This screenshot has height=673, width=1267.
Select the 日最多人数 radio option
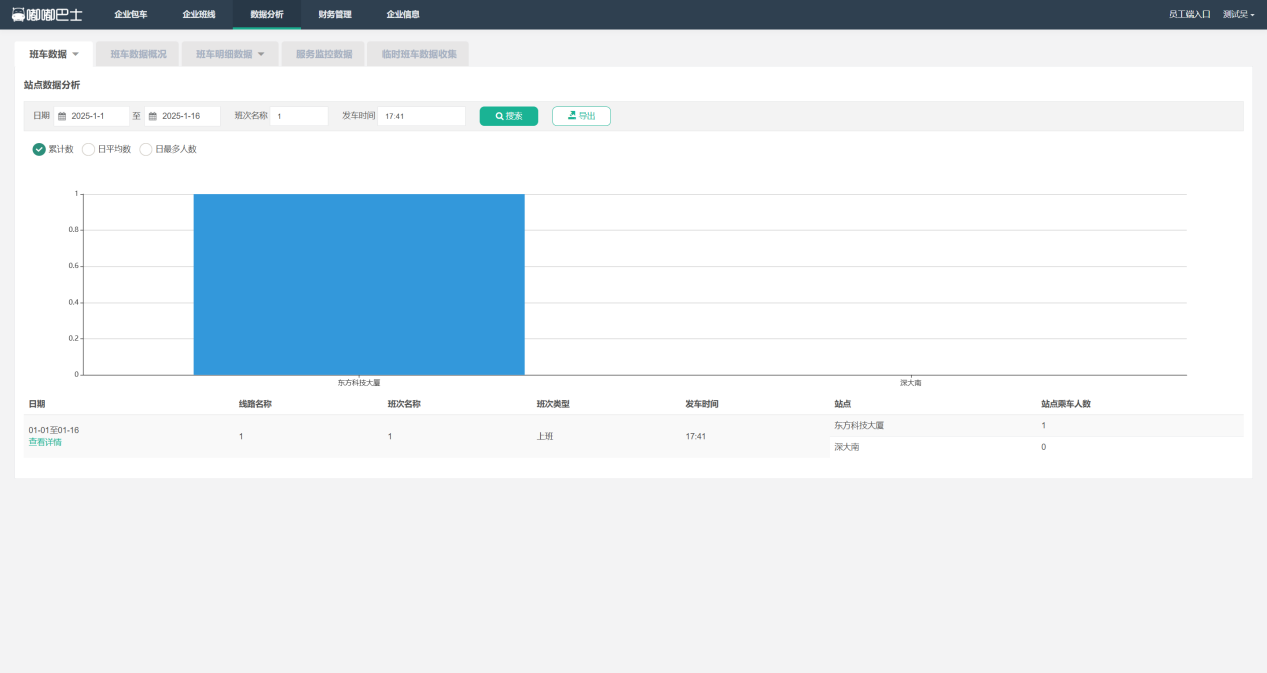point(146,149)
